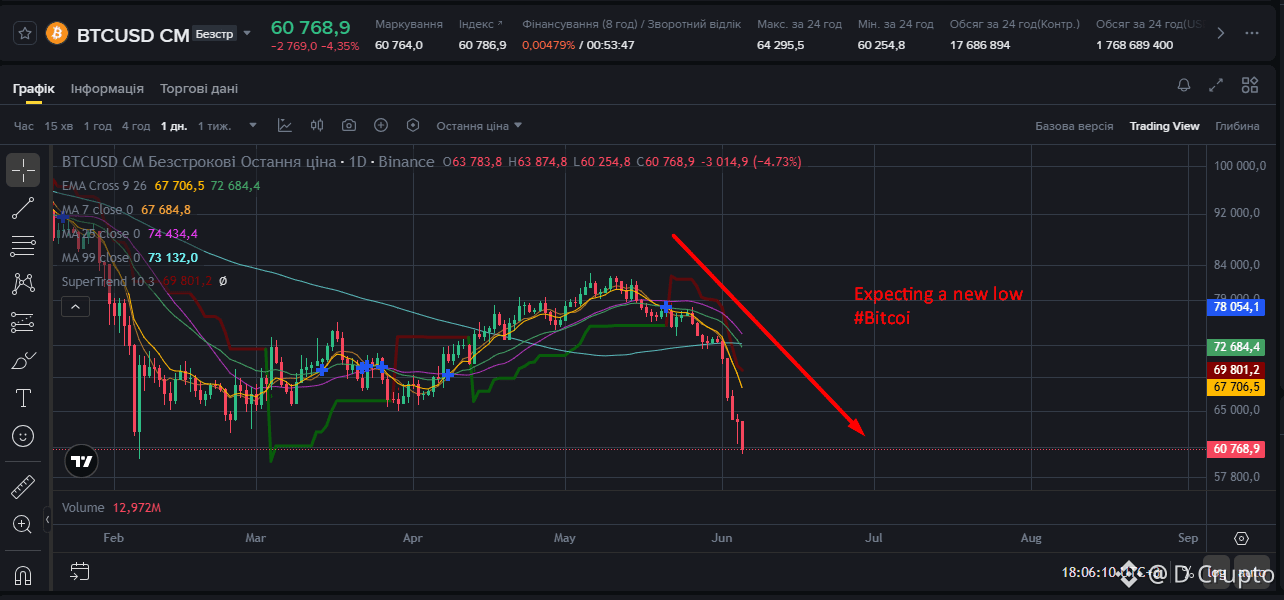The width and height of the screenshot is (1284, 600).
Task: Show more ticker stats with right arrow
Action: point(1220,33)
